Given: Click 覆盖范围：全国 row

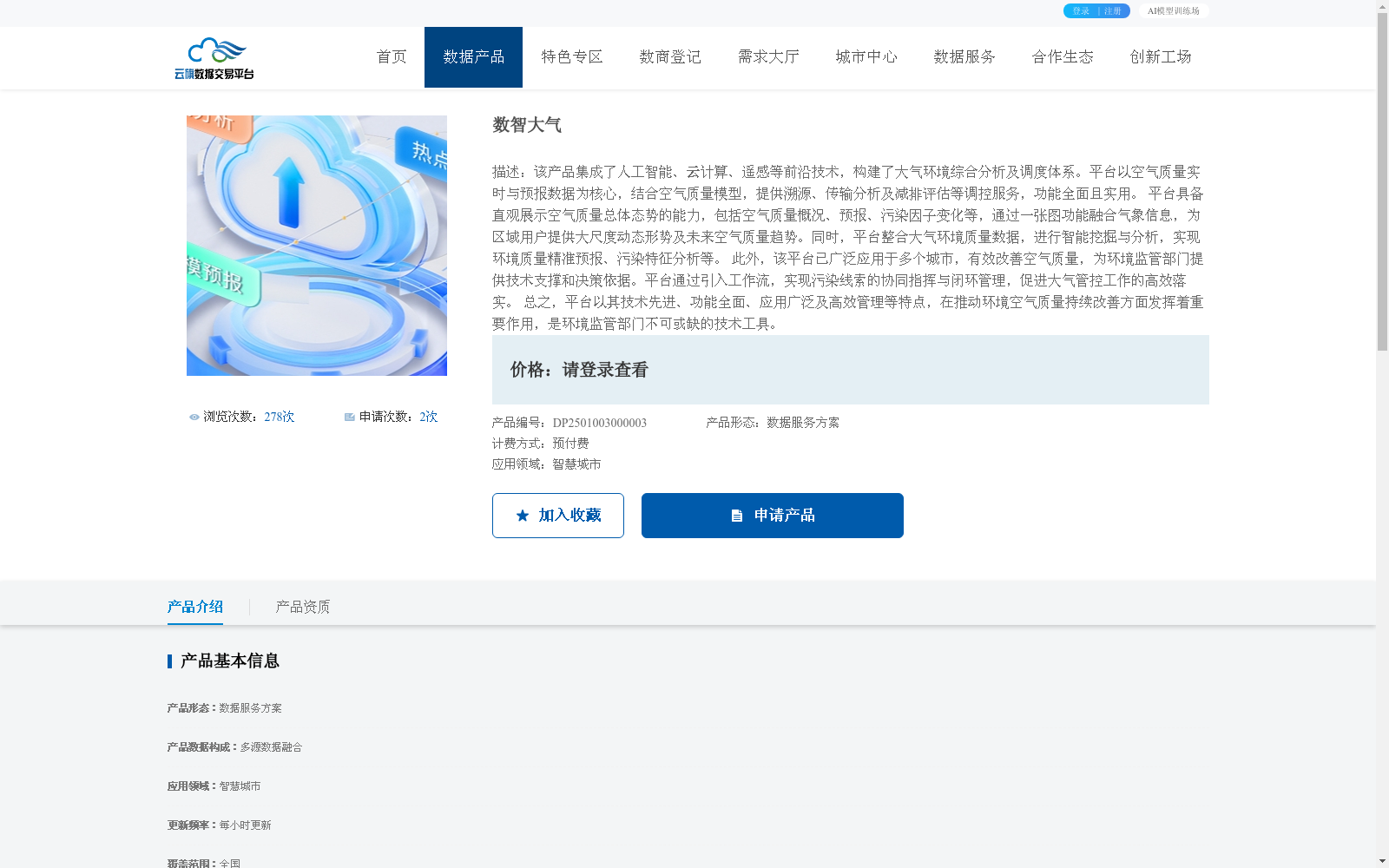Looking at the screenshot, I should pos(203,863).
